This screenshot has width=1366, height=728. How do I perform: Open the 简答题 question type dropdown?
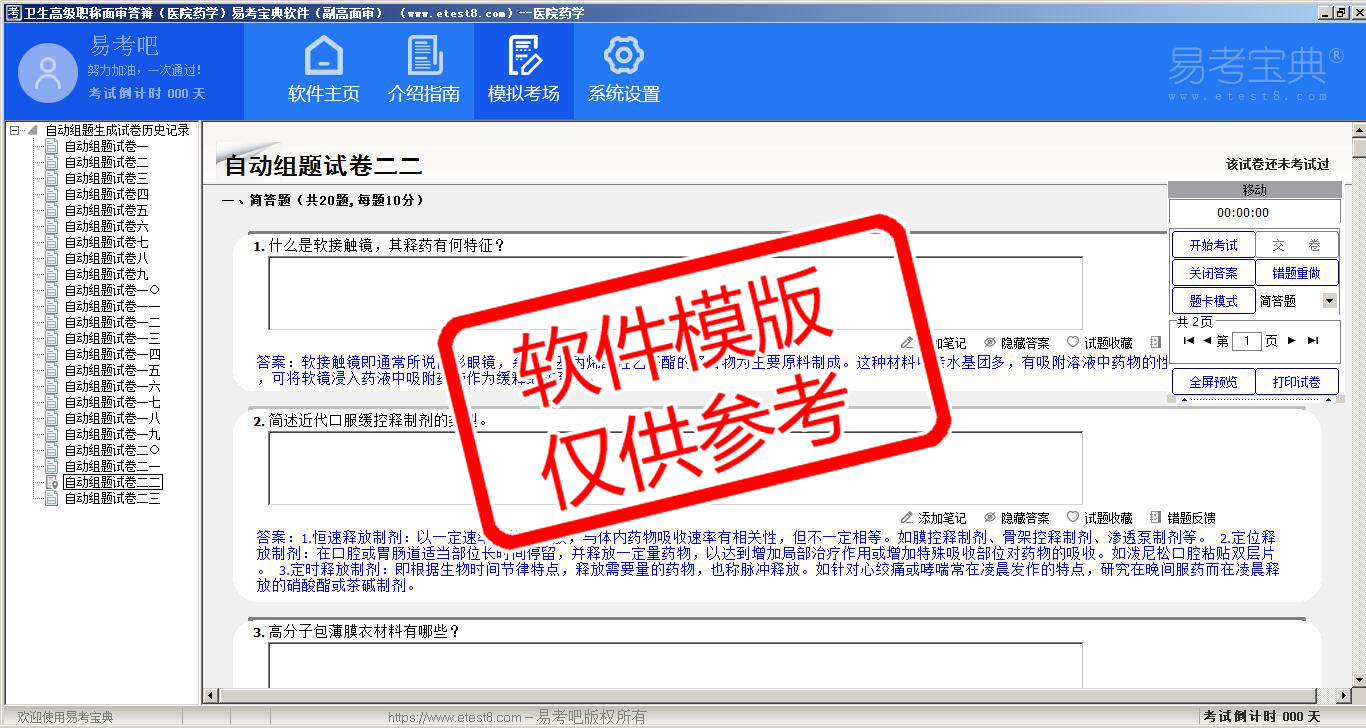point(1329,301)
